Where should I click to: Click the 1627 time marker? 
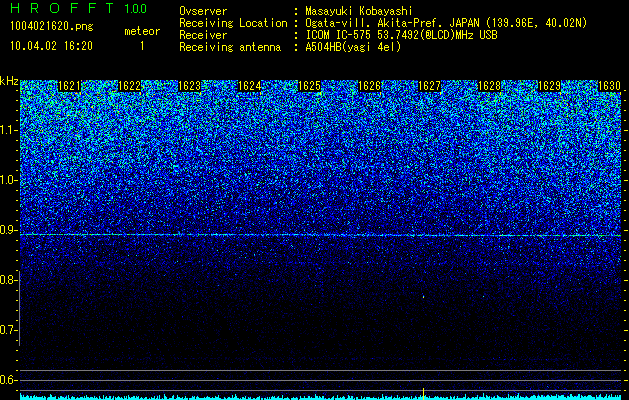429,86
